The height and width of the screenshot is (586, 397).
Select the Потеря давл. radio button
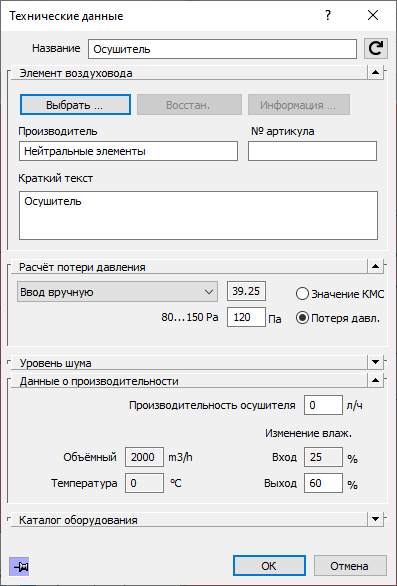click(302, 318)
